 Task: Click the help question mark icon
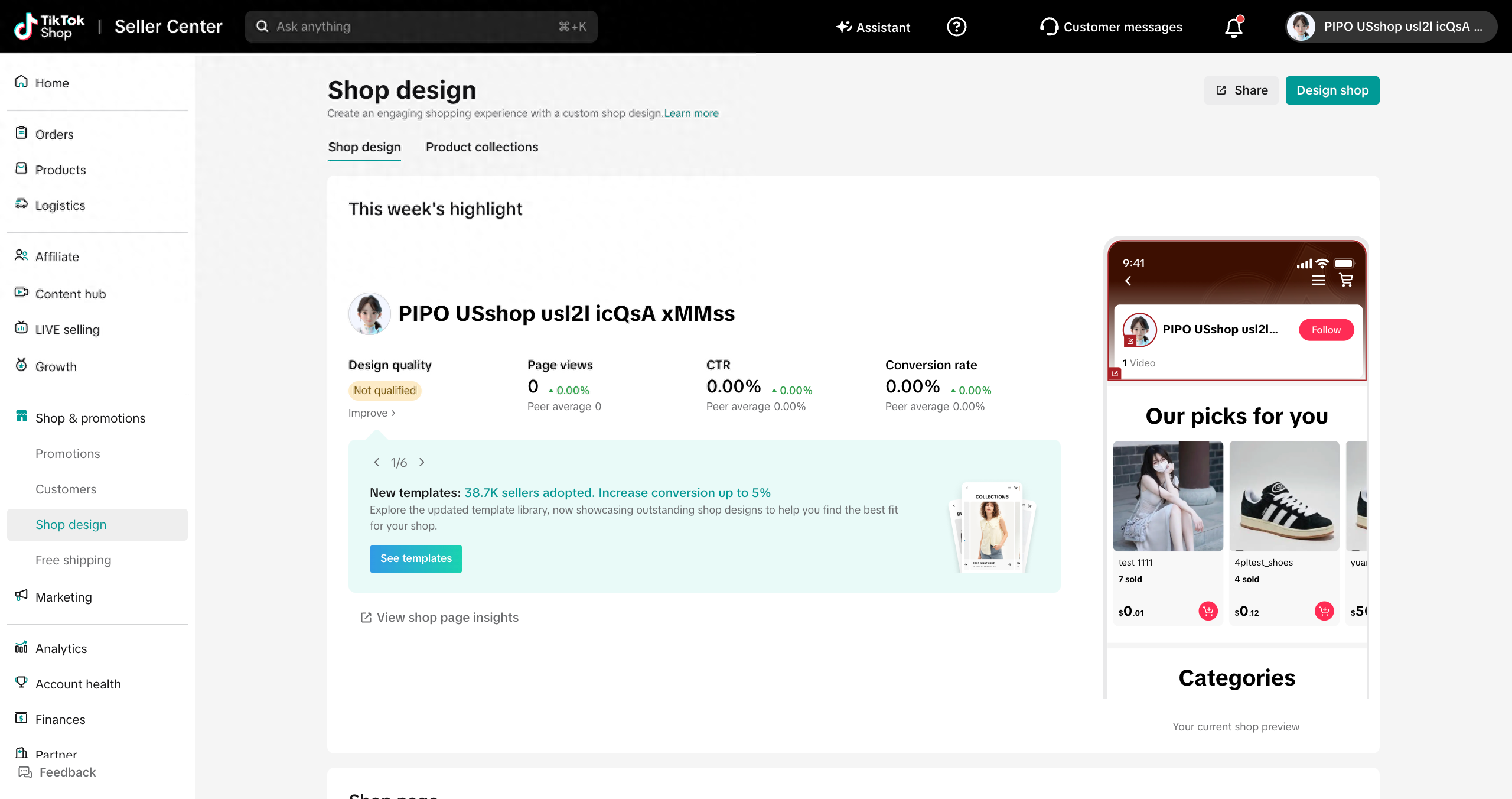coord(956,27)
